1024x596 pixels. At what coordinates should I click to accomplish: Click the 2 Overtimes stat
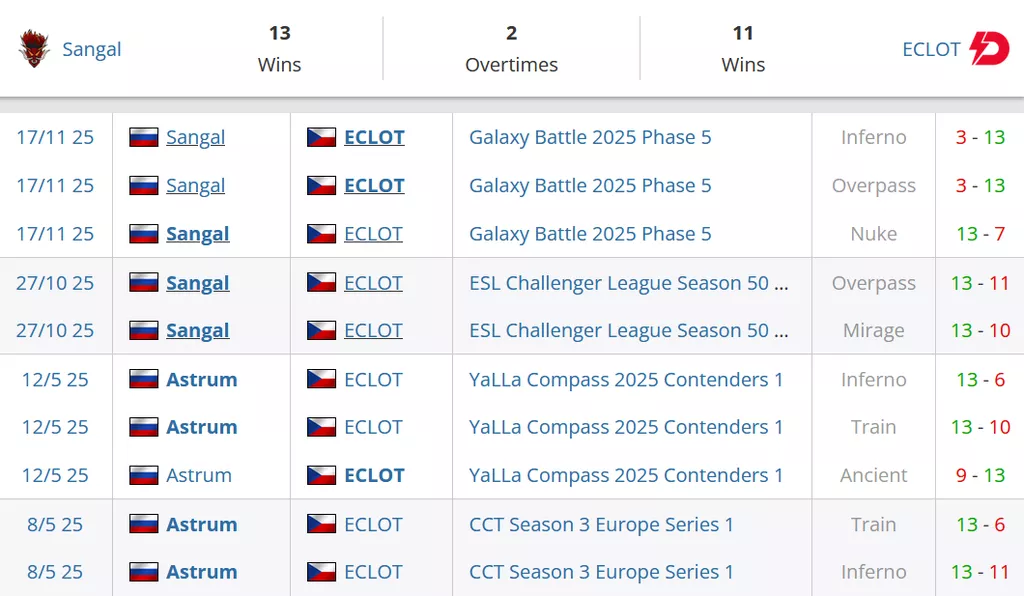[x=511, y=49]
